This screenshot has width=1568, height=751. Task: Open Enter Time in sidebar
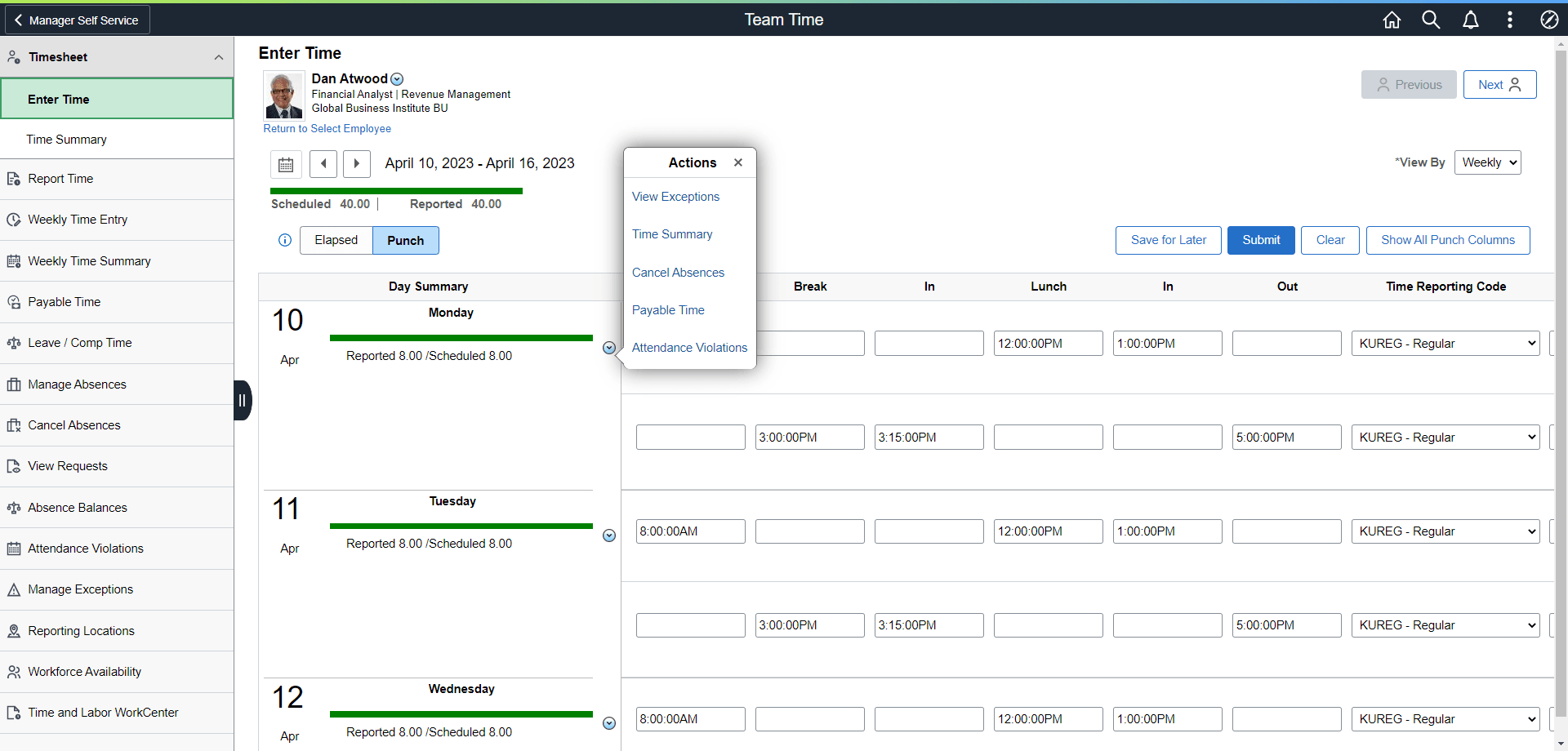click(x=117, y=99)
